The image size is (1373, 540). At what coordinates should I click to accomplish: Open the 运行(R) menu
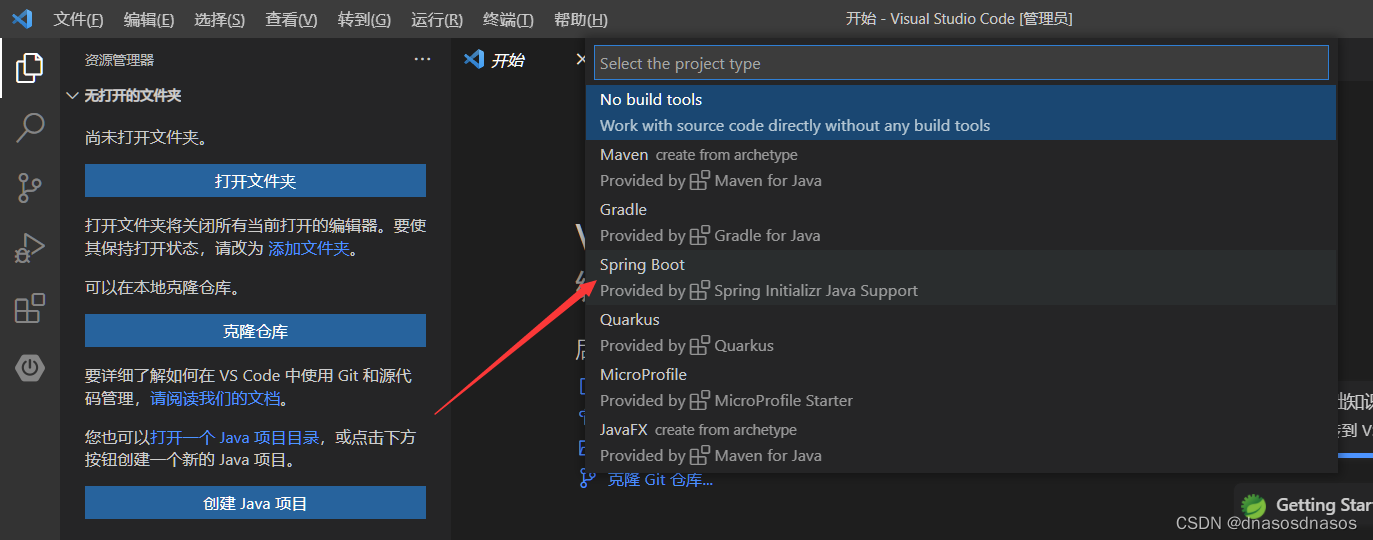[x=437, y=20]
